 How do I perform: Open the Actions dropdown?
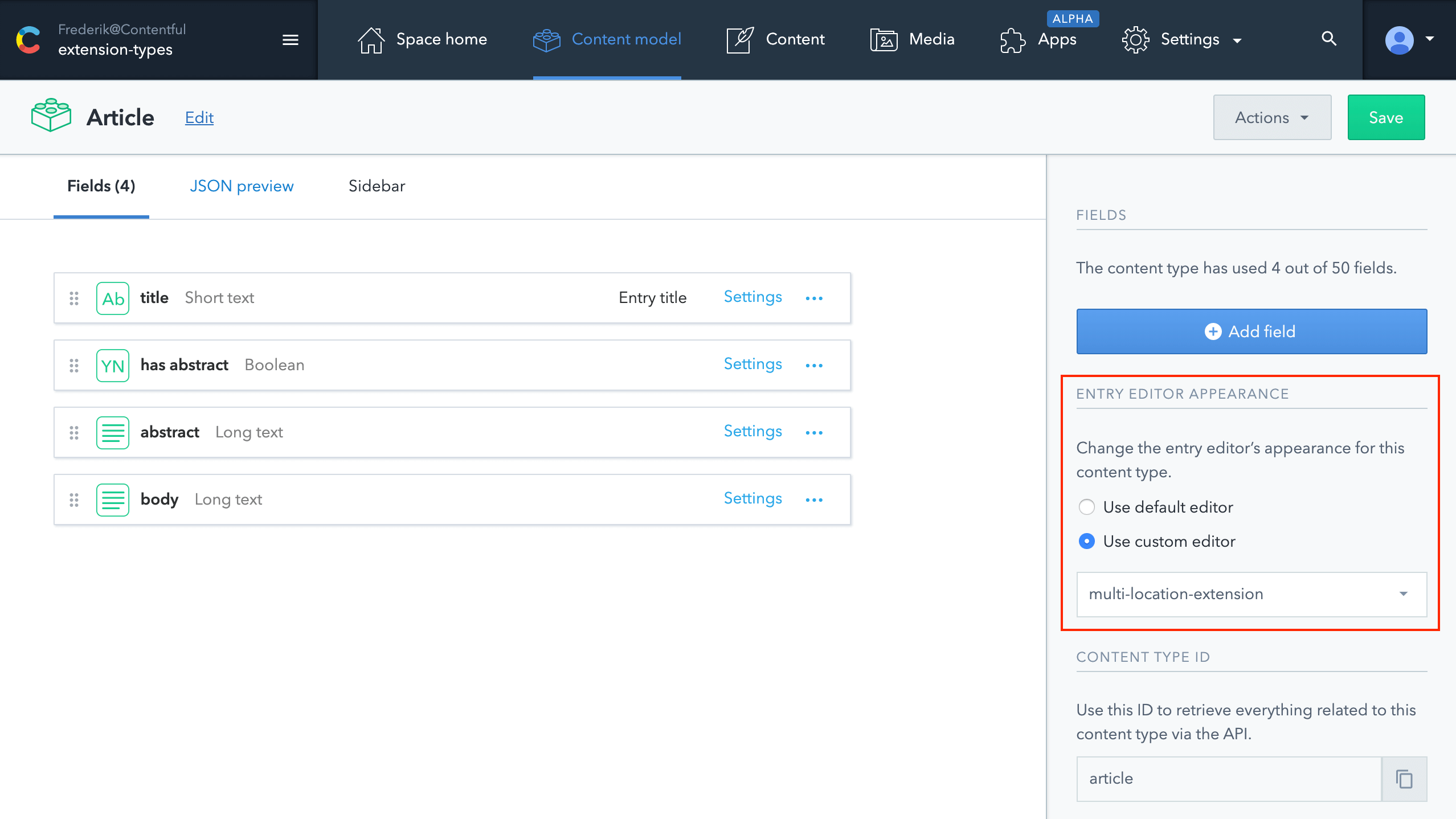pyautogui.click(x=1271, y=117)
